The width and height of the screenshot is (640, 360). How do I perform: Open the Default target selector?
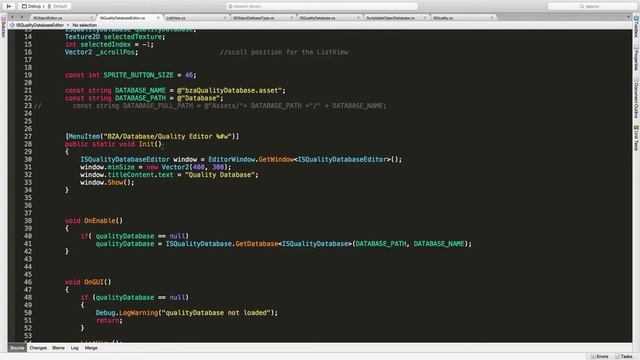(x=58, y=6)
